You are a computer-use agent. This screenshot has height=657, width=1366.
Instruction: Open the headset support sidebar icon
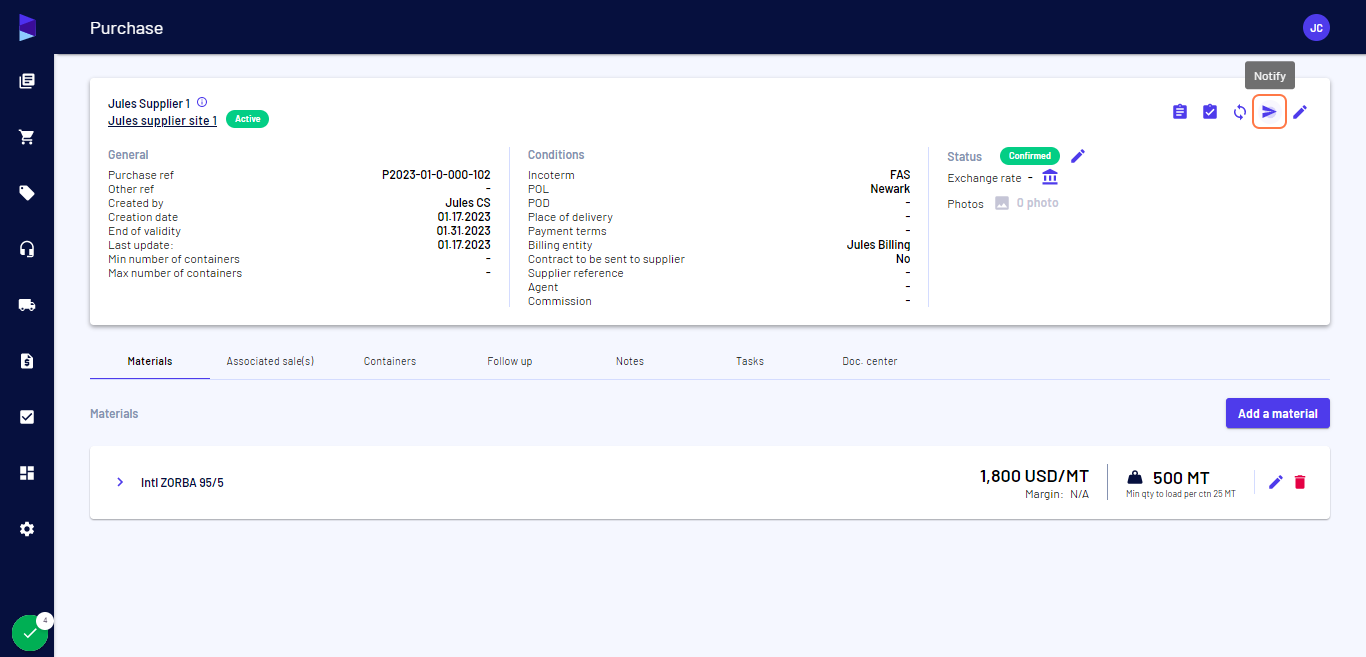point(27,249)
